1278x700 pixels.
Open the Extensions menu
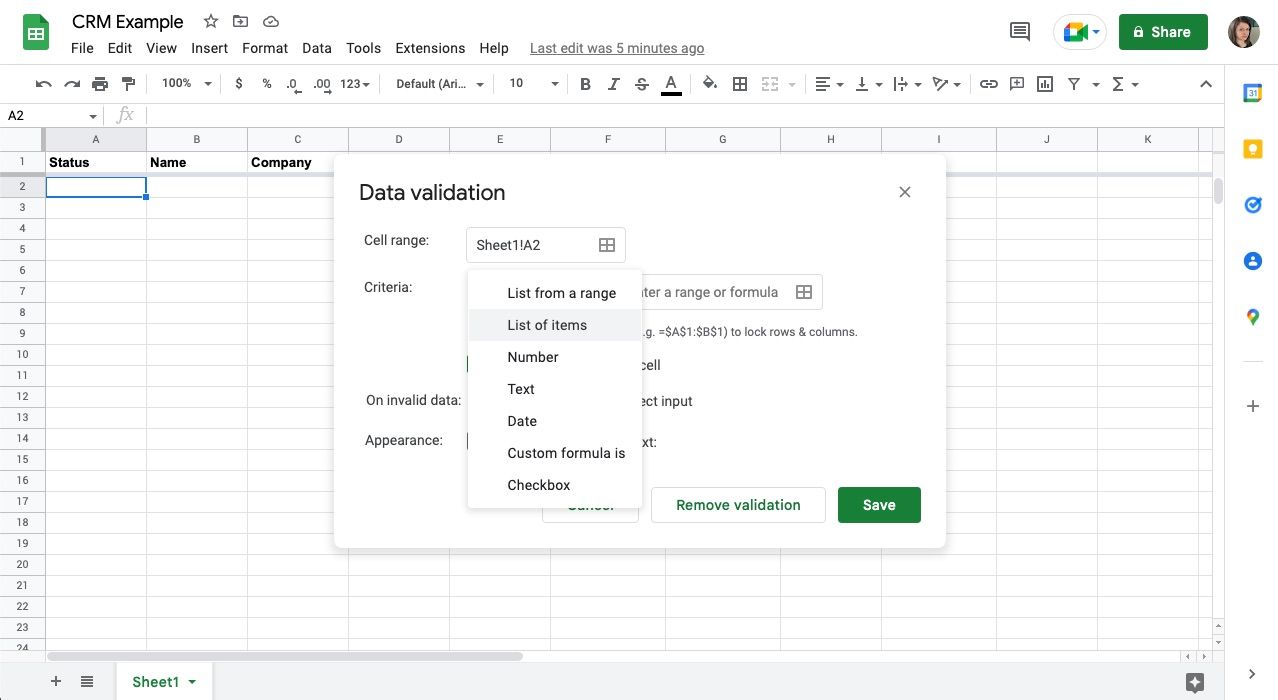pos(430,48)
